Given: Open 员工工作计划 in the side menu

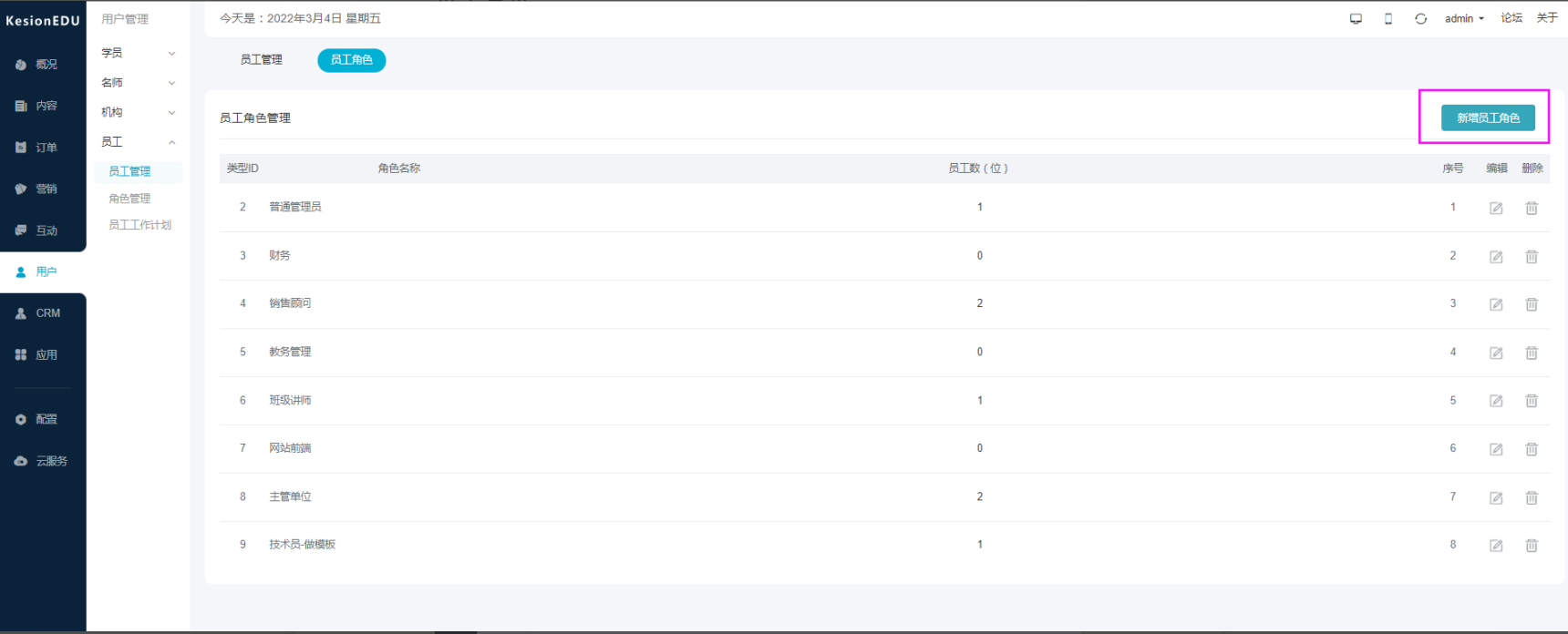Looking at the screenshot, I should point(139,225).
